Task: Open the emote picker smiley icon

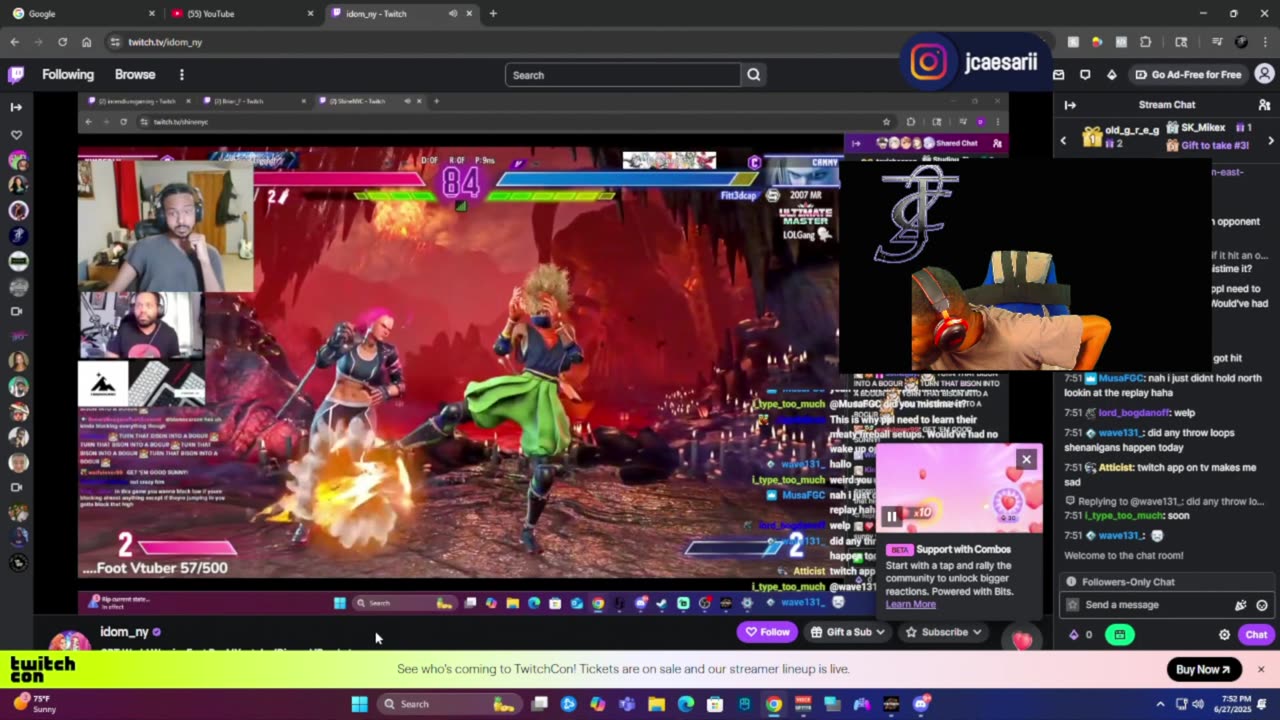Action: (1262, 605)
